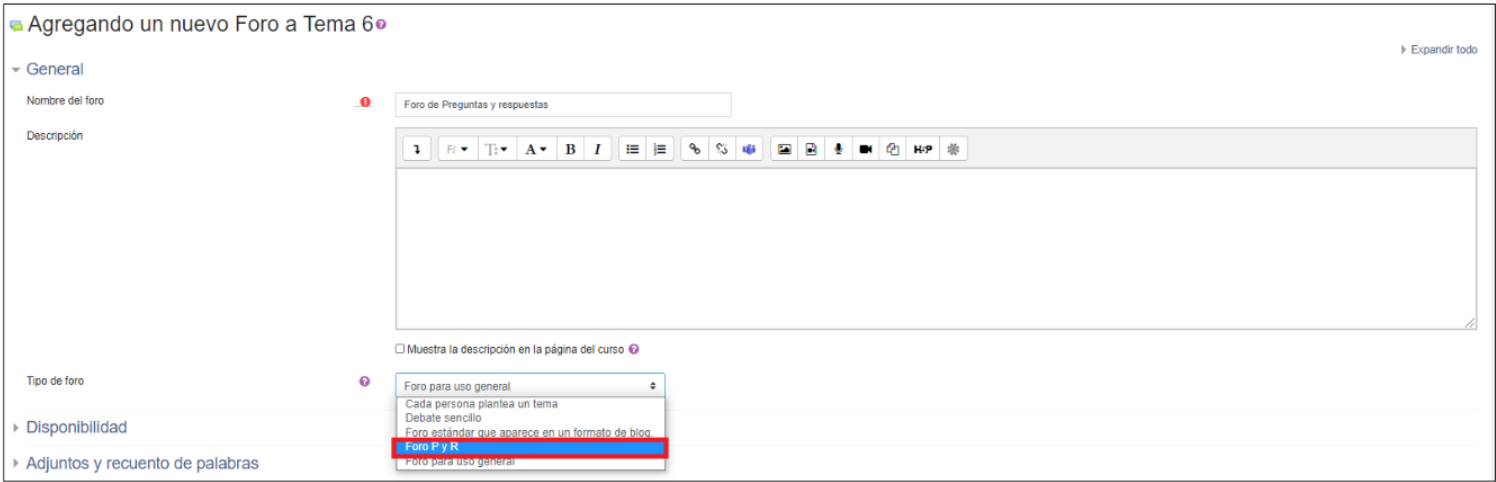
Task: Click the Expandir todo link
Action: tap(1442, 49)
